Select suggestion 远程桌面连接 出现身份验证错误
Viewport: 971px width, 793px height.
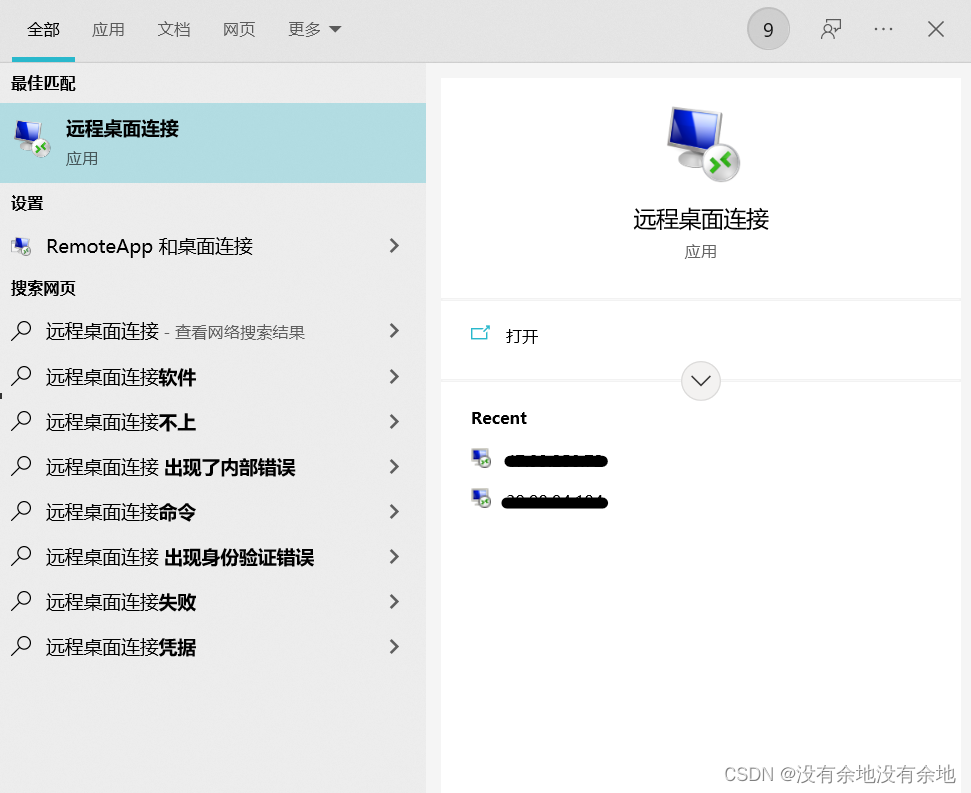point(212,557)
